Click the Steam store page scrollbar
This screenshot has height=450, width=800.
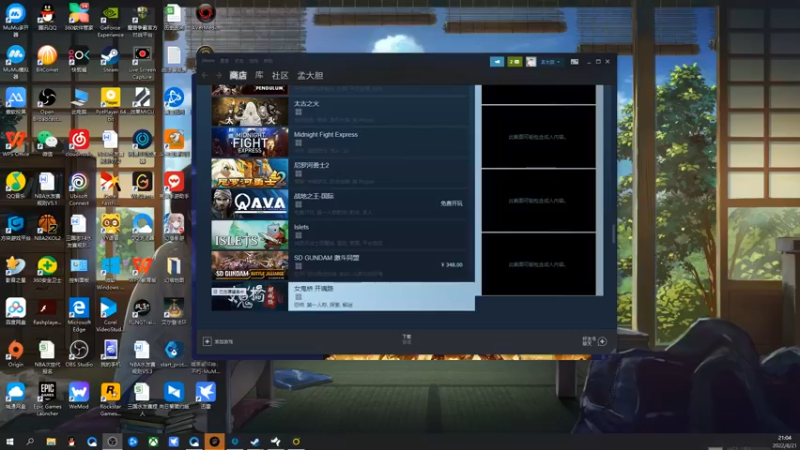point(613,234)
